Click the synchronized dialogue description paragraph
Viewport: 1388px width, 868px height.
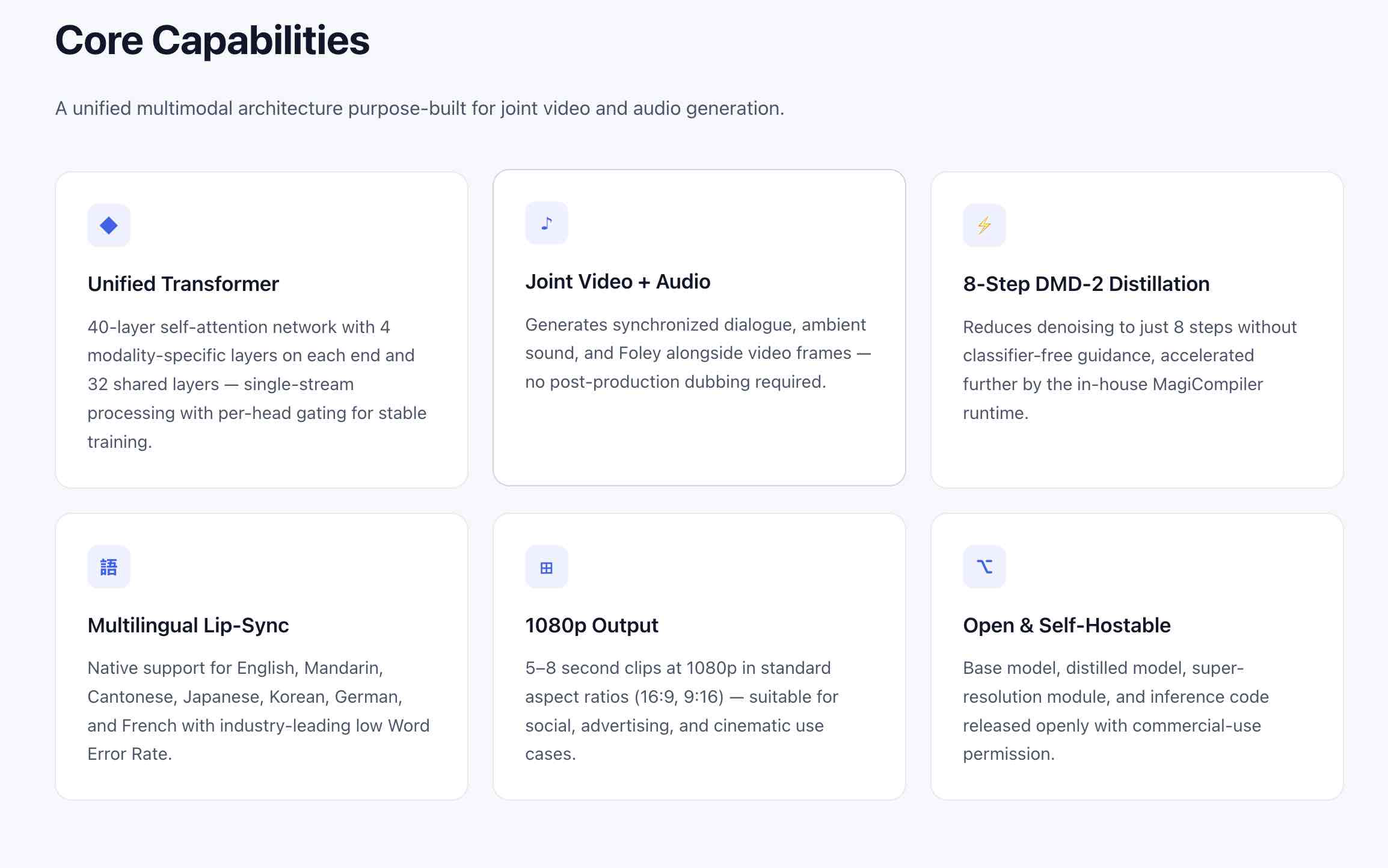[698, 353]
